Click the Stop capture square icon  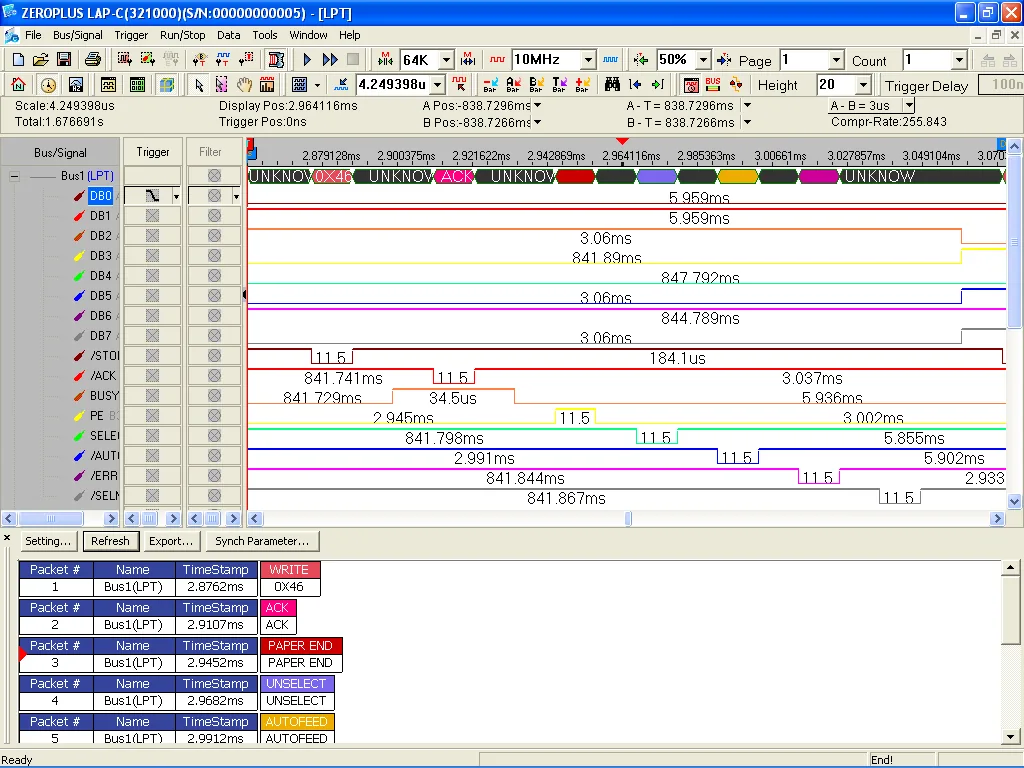pos(353,60)
